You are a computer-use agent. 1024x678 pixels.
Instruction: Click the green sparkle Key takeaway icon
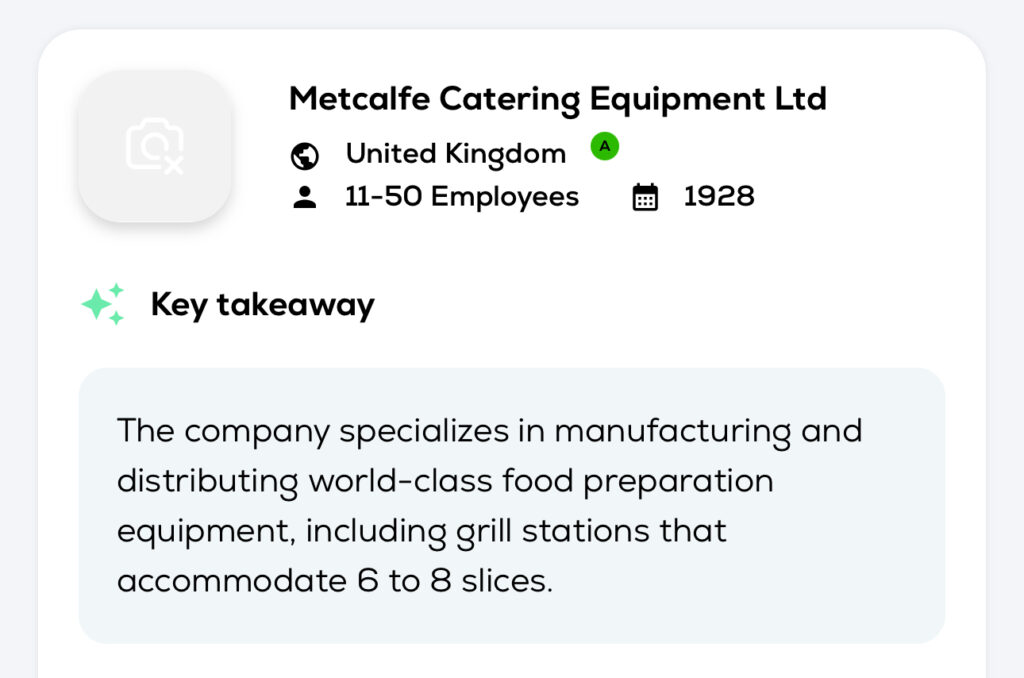(103, 304)
